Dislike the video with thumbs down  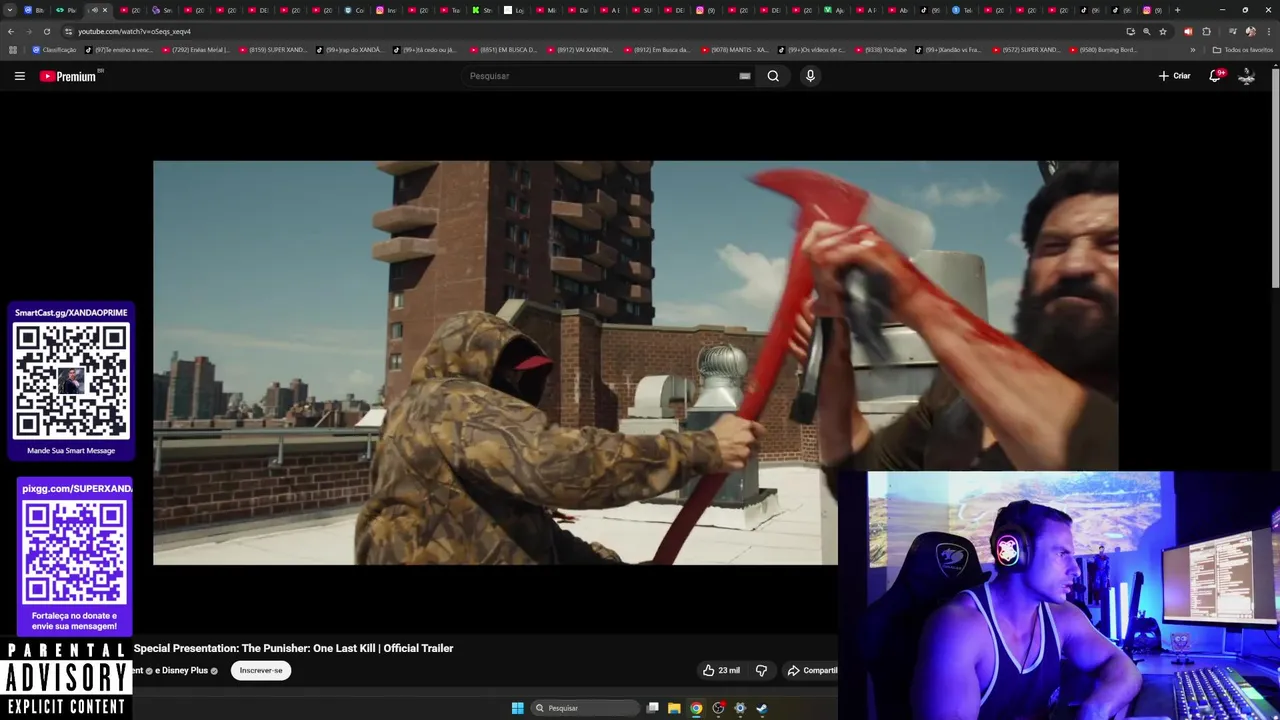pyautogui.click(x=761, y=670)
